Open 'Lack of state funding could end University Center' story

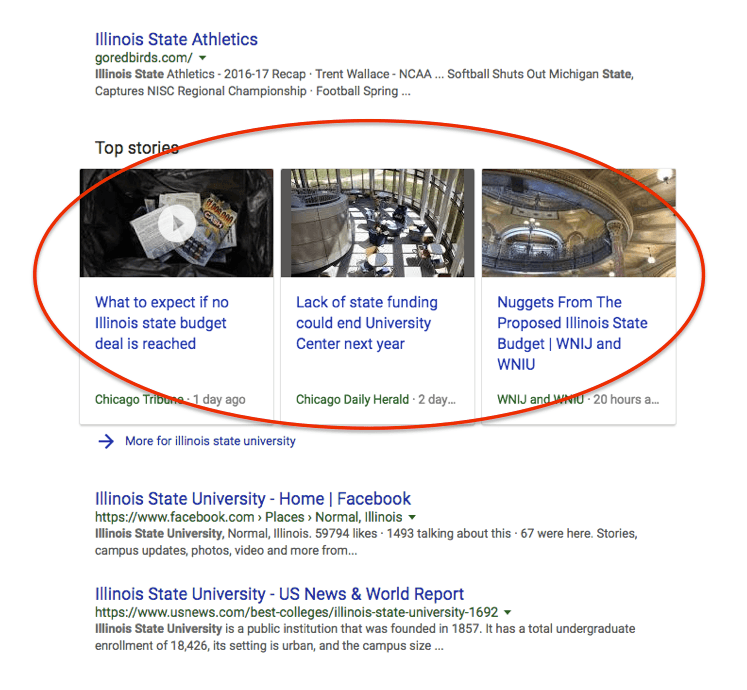[x=367, y=323]
